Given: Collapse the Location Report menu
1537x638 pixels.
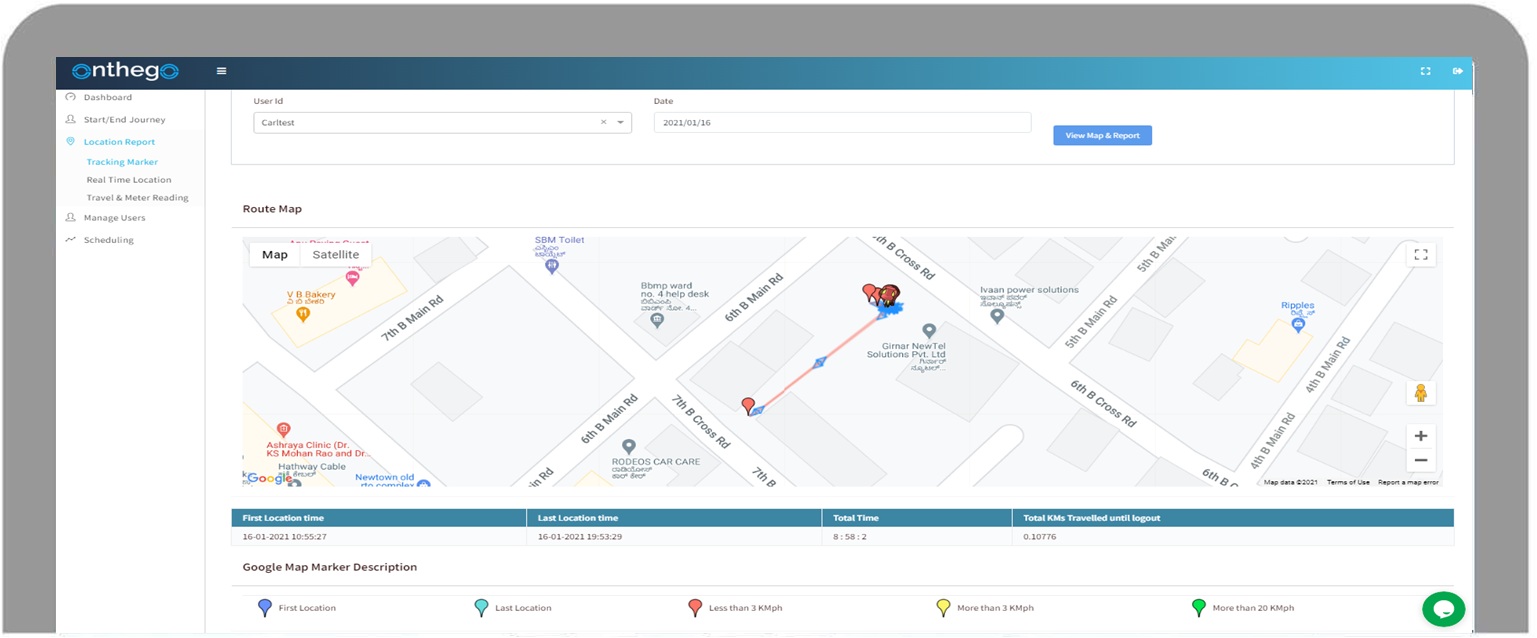Looking at the screenshot, I should click(119, 142).
